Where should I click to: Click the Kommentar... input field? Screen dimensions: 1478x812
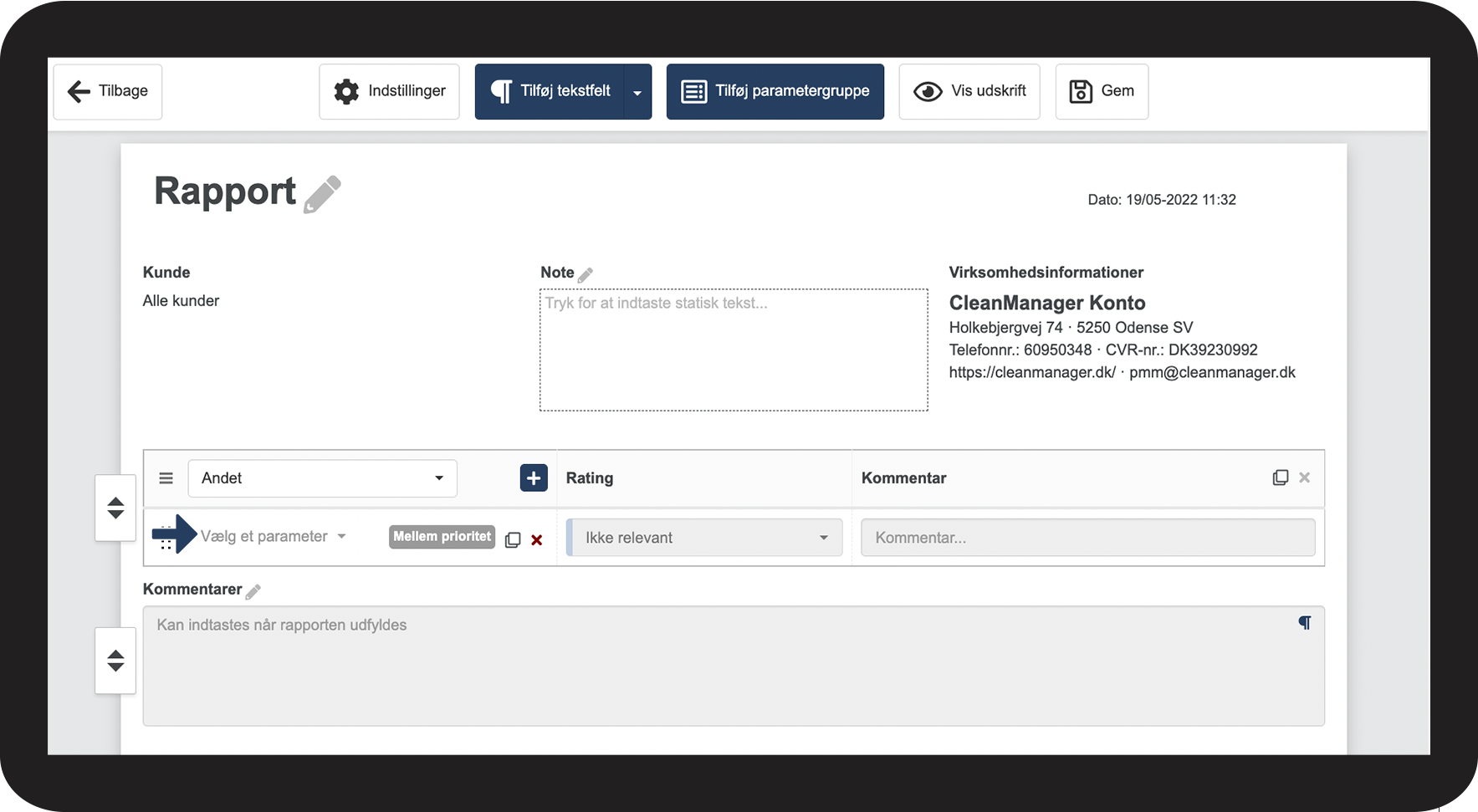pos(1088,538)
